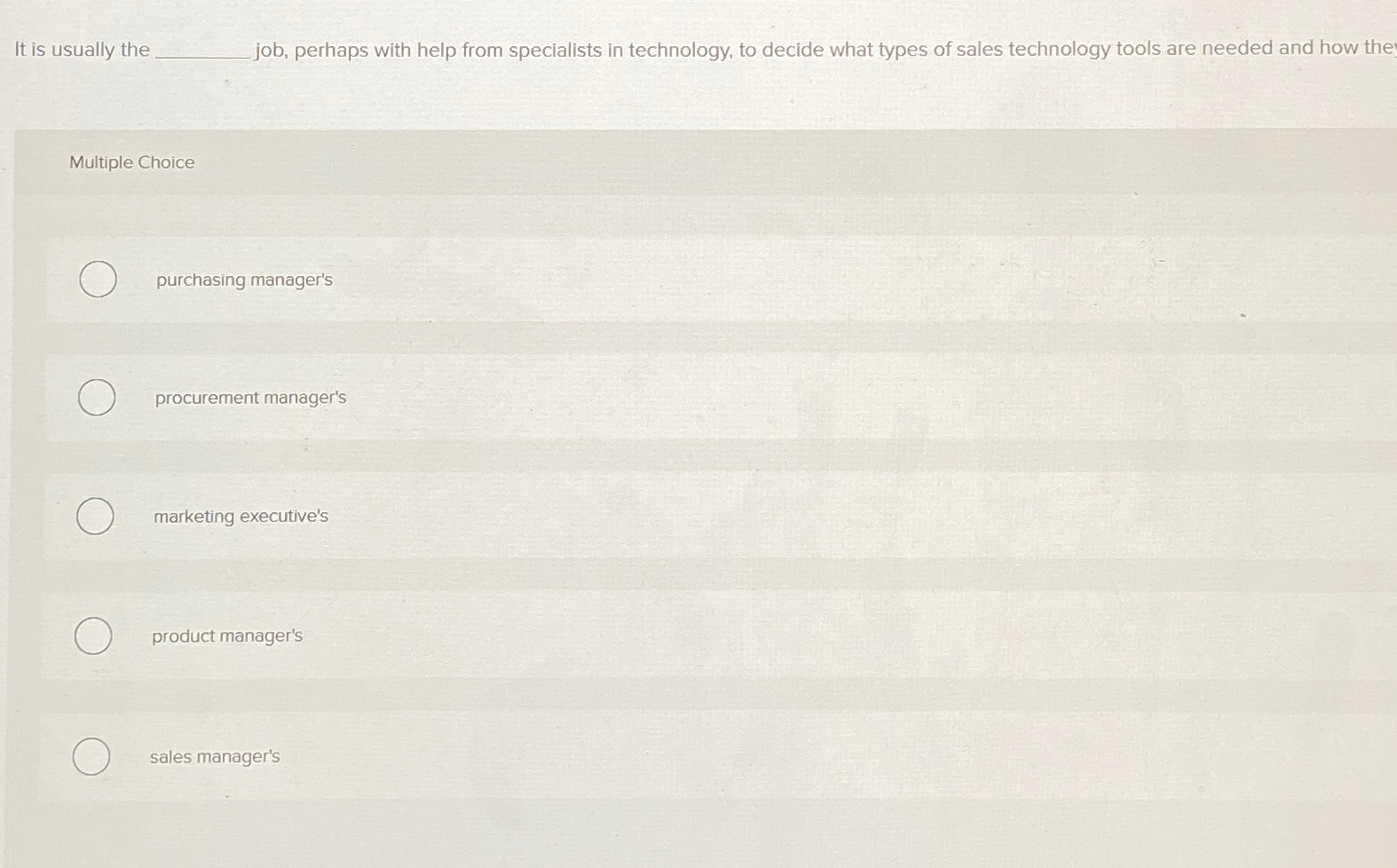Click the product manager's option text
Image resolution: width=1397 pixels, height=868 pixels.
[226, 635]
